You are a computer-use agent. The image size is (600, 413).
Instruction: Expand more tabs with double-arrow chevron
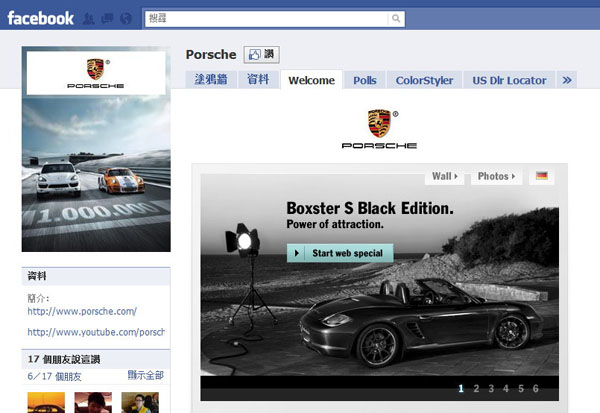(567, 80)
